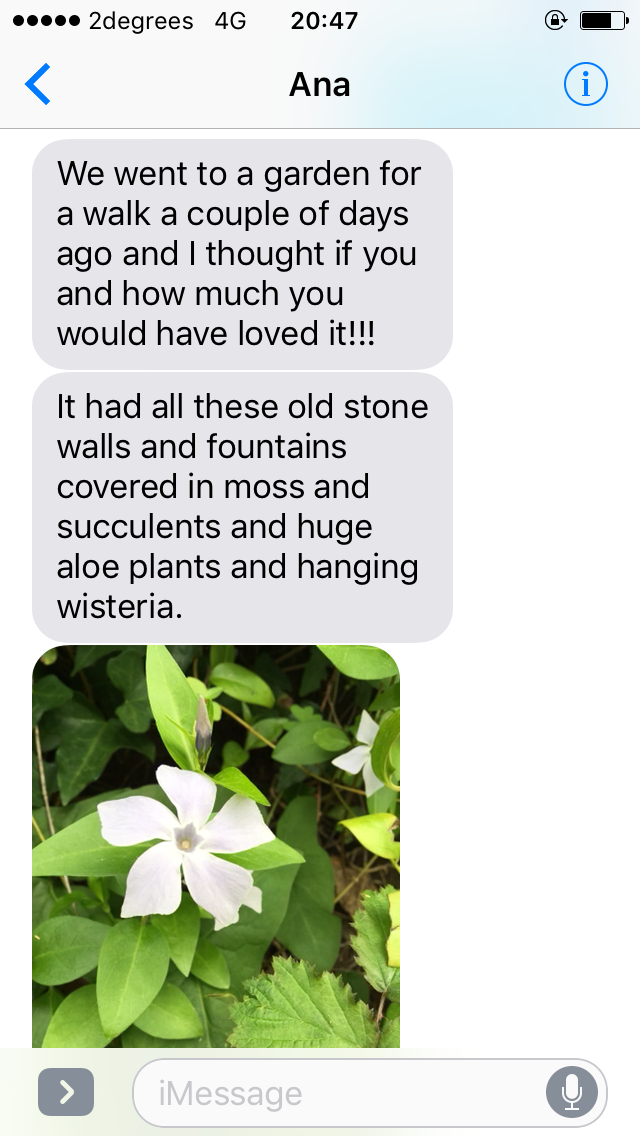This screenshot has width=640, height=1136.
Task: Tap the word "wisteria." in the message
Action: [x=120, y=606]
